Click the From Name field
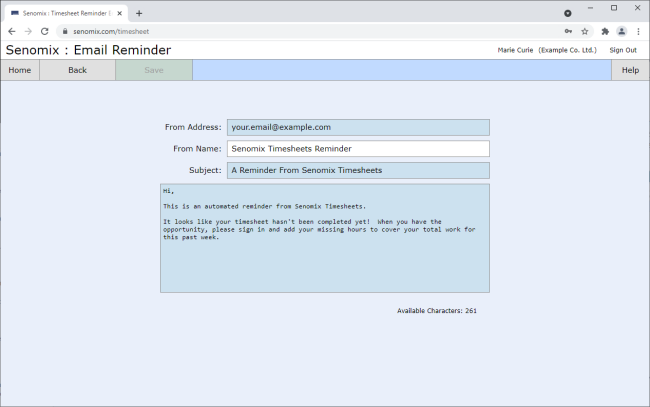The image size is (650, 407). tap(358, 149)
